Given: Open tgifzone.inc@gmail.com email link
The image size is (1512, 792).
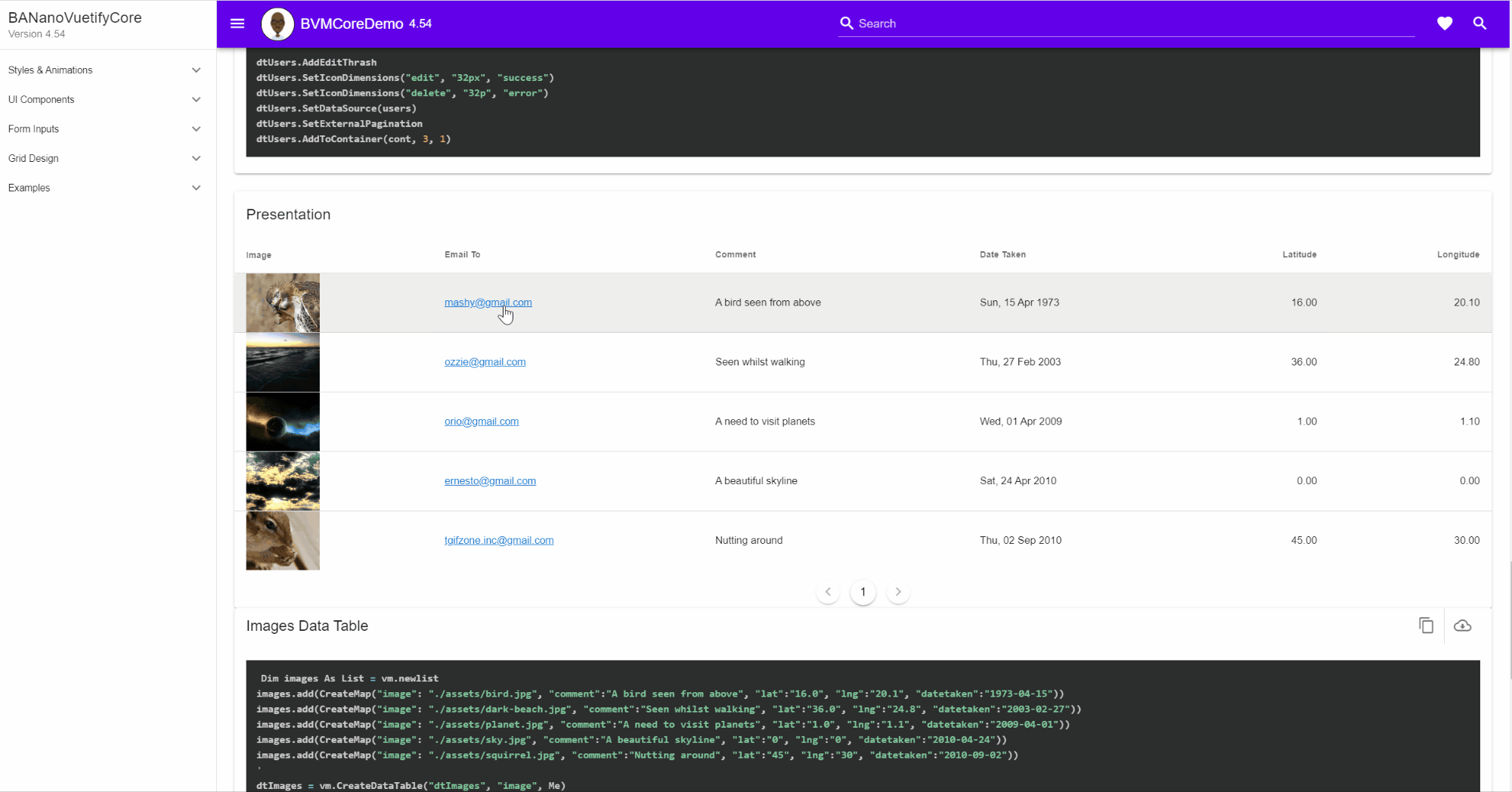Looking at the screenshot, I should tap(499, 540).
